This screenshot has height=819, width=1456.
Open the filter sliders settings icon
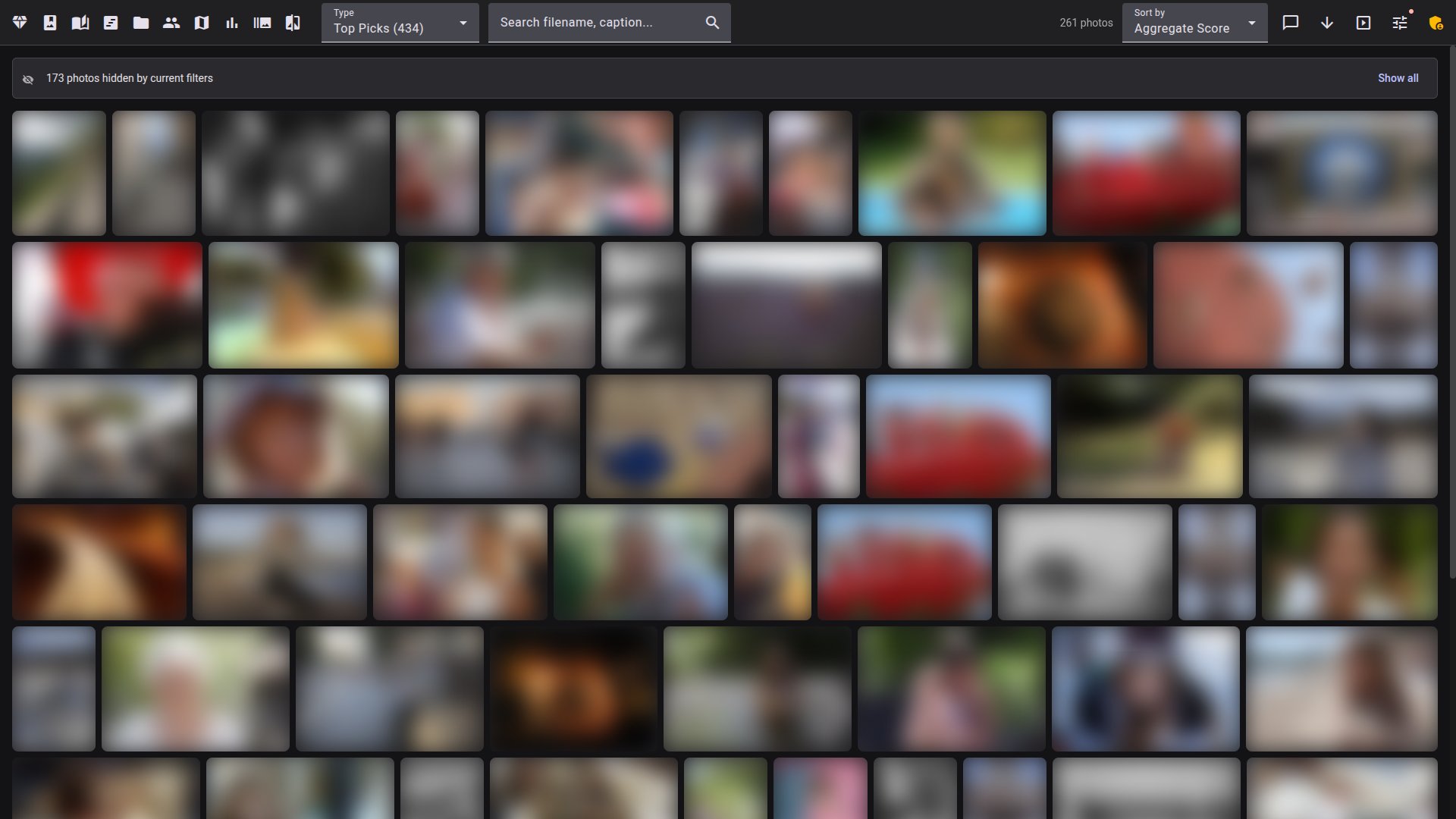[x=1400, y=23]
